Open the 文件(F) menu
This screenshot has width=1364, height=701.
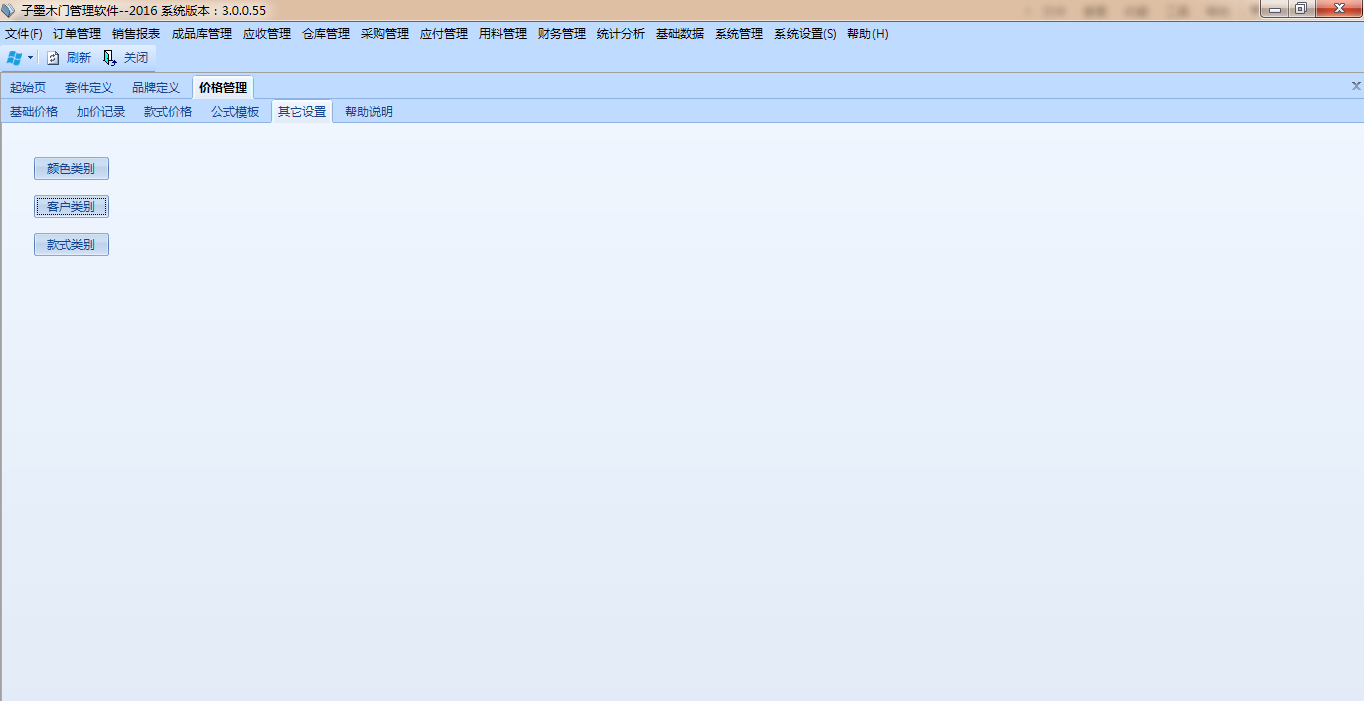click(24, 34)
